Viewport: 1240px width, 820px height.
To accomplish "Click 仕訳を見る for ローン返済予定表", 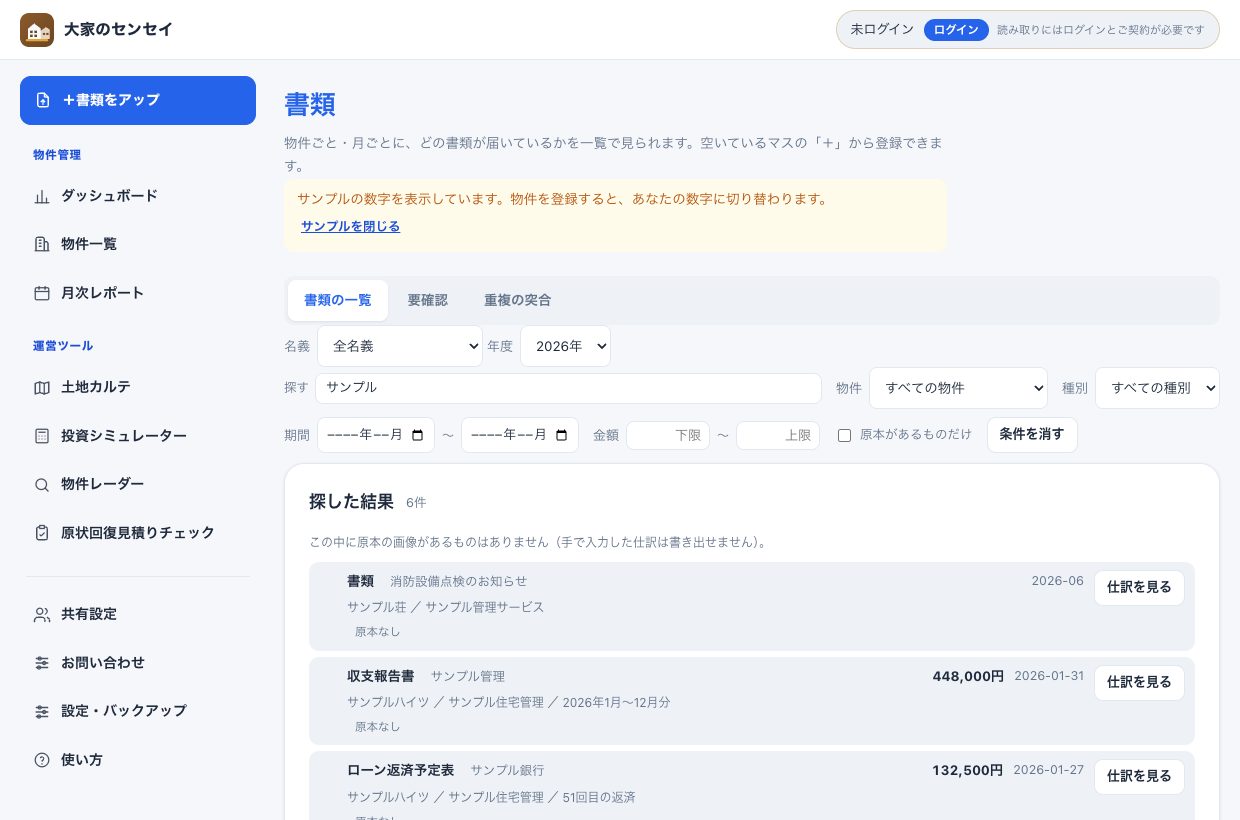I will click(x=1139, y=777).
